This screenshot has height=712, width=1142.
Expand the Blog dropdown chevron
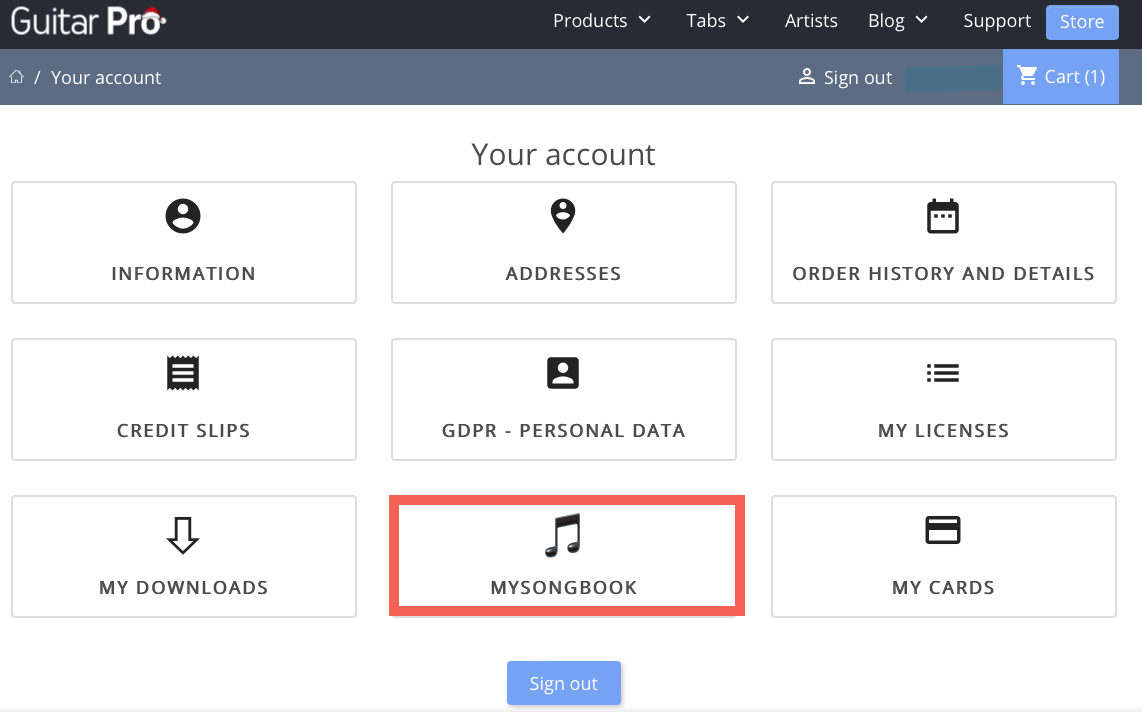[921, 20]
